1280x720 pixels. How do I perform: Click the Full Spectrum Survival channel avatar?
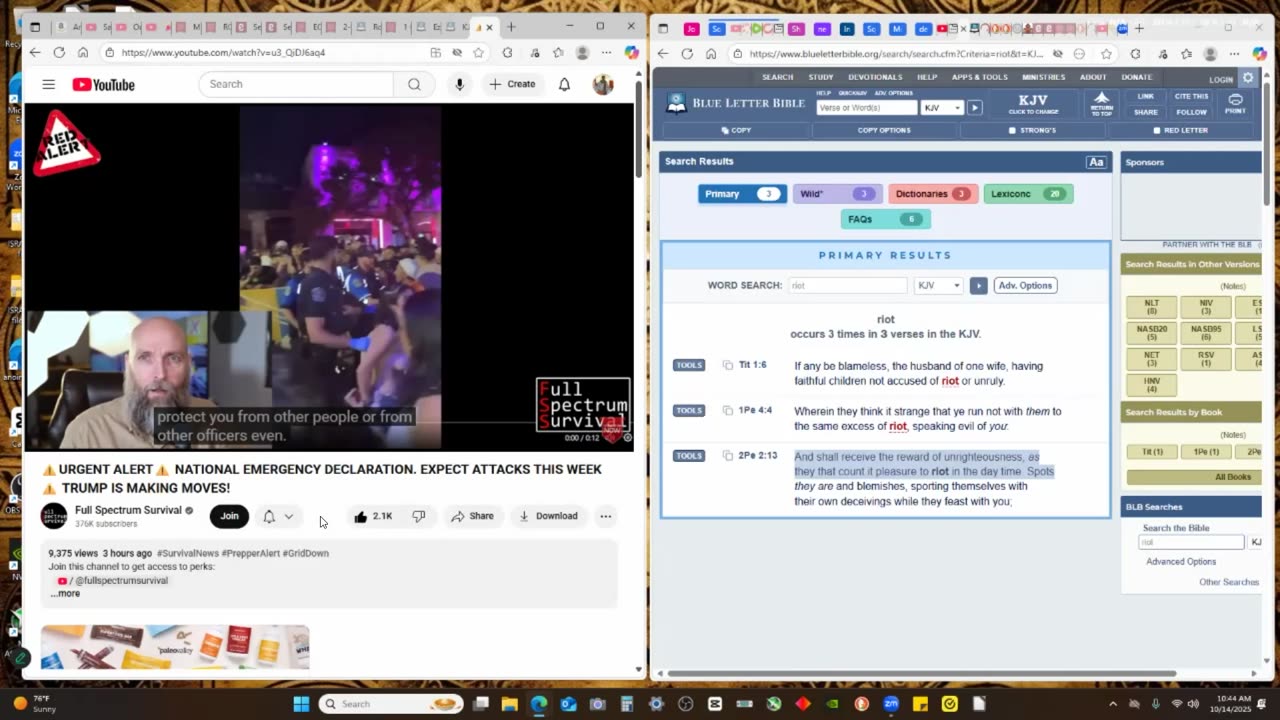[53, 516]
